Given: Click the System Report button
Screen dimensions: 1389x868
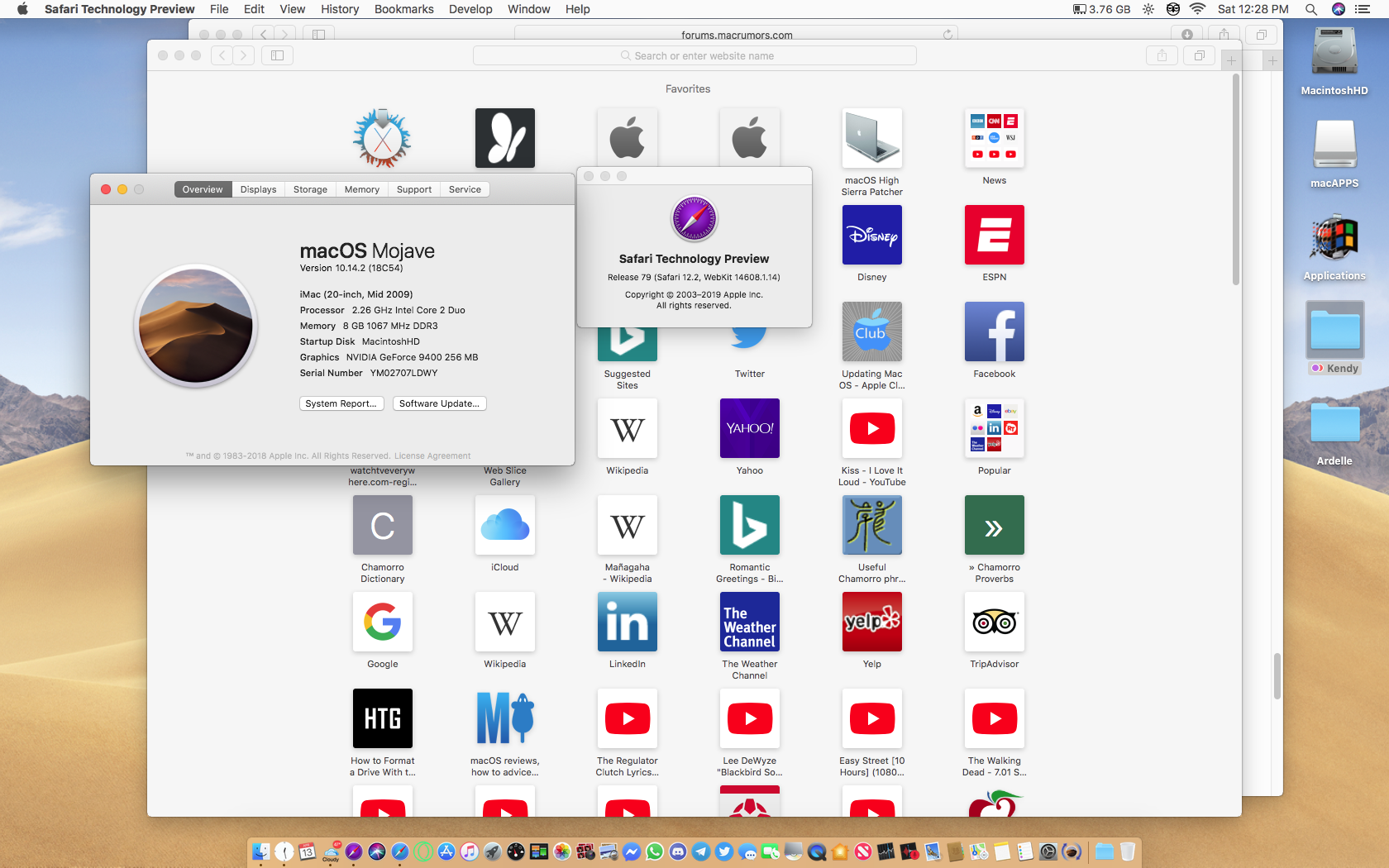Looking at the screenshot, I should pos(341,403).
